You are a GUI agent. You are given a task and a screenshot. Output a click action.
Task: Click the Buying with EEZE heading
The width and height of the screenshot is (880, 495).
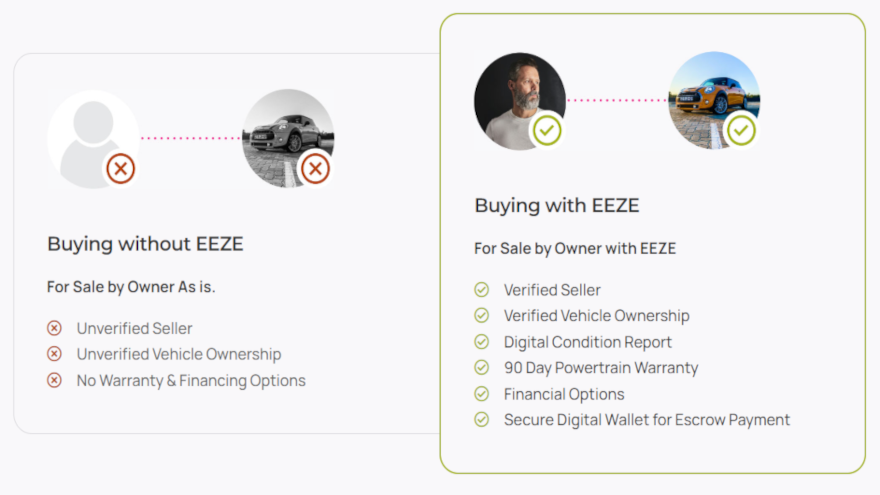point(557,206)
